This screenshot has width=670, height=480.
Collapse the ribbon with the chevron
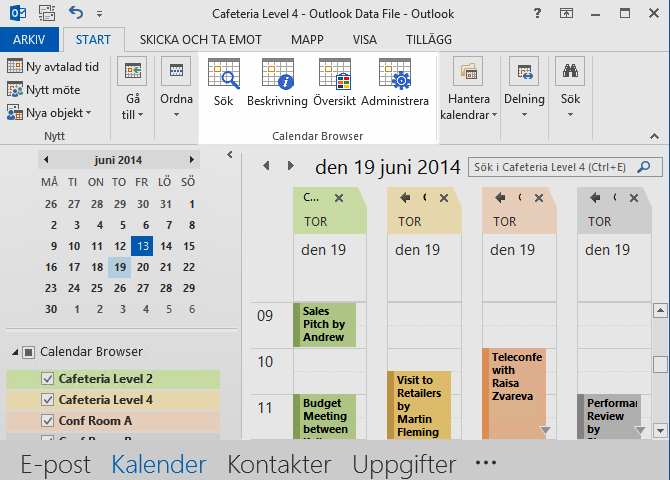654,136
